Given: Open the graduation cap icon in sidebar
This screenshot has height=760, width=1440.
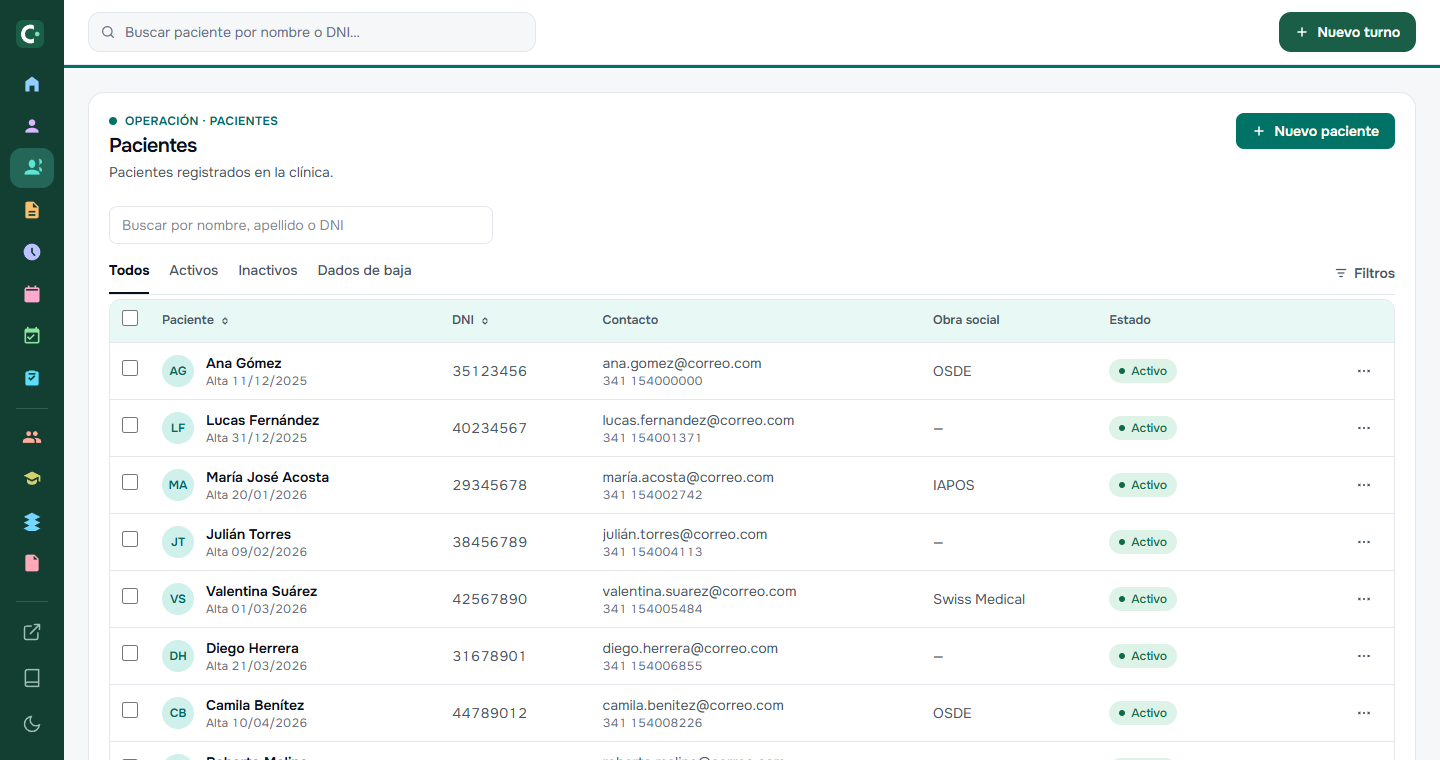Looking at the screenshot, I should pyautogui.click(x=32, y=479).
